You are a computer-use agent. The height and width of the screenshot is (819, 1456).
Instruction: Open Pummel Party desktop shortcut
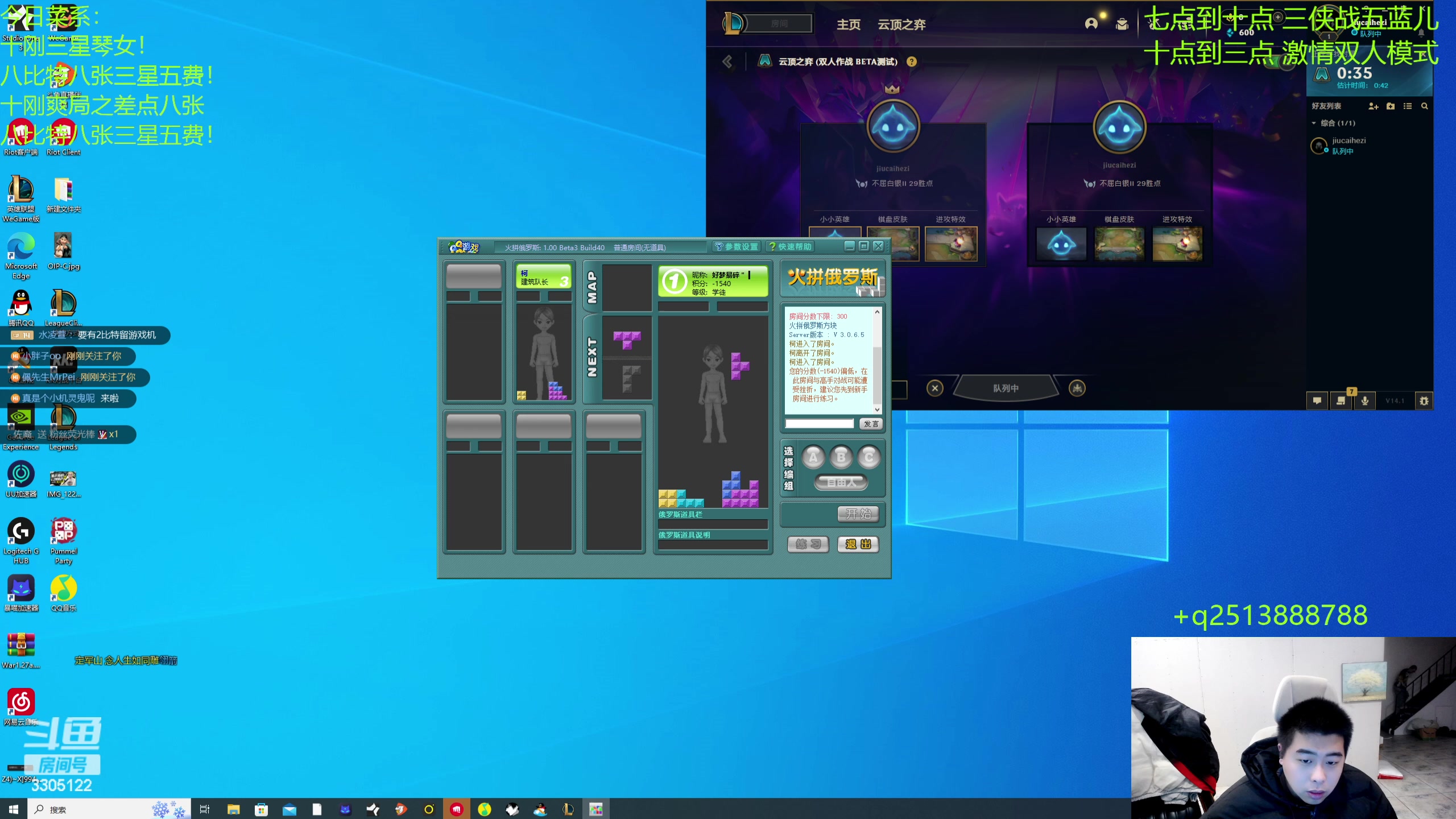64,541
